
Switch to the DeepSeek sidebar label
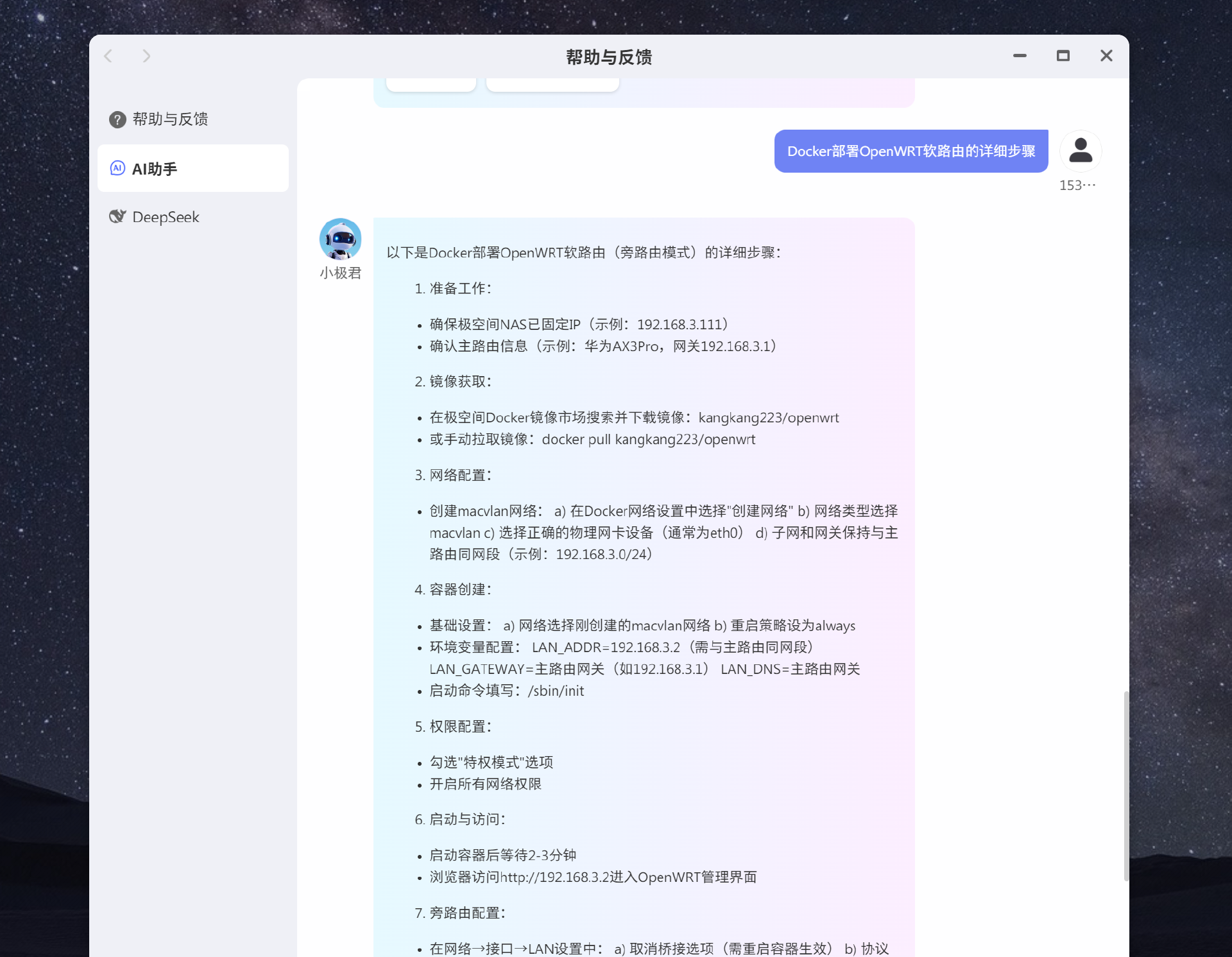point(166,218)
